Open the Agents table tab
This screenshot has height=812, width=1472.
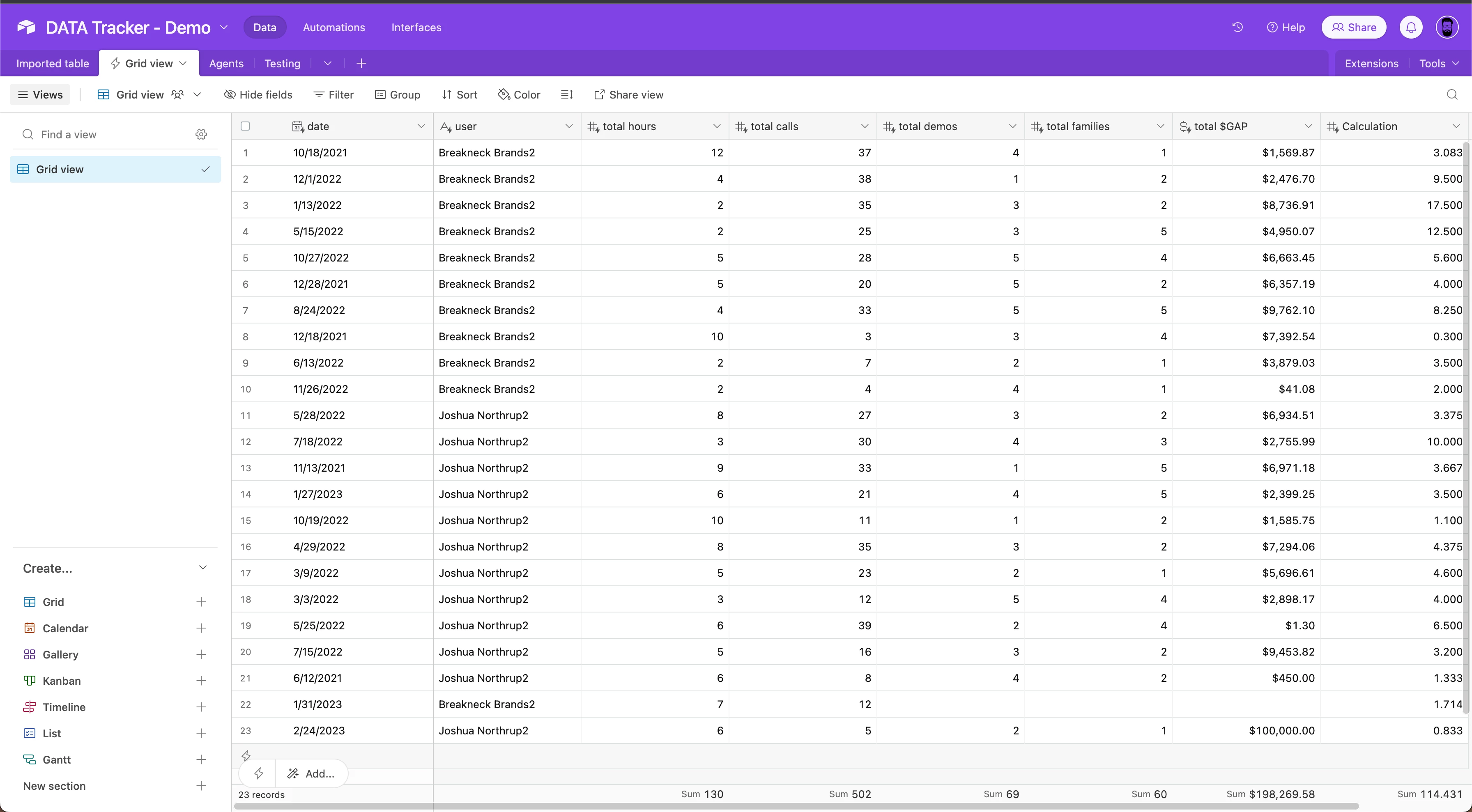[226, 63]
